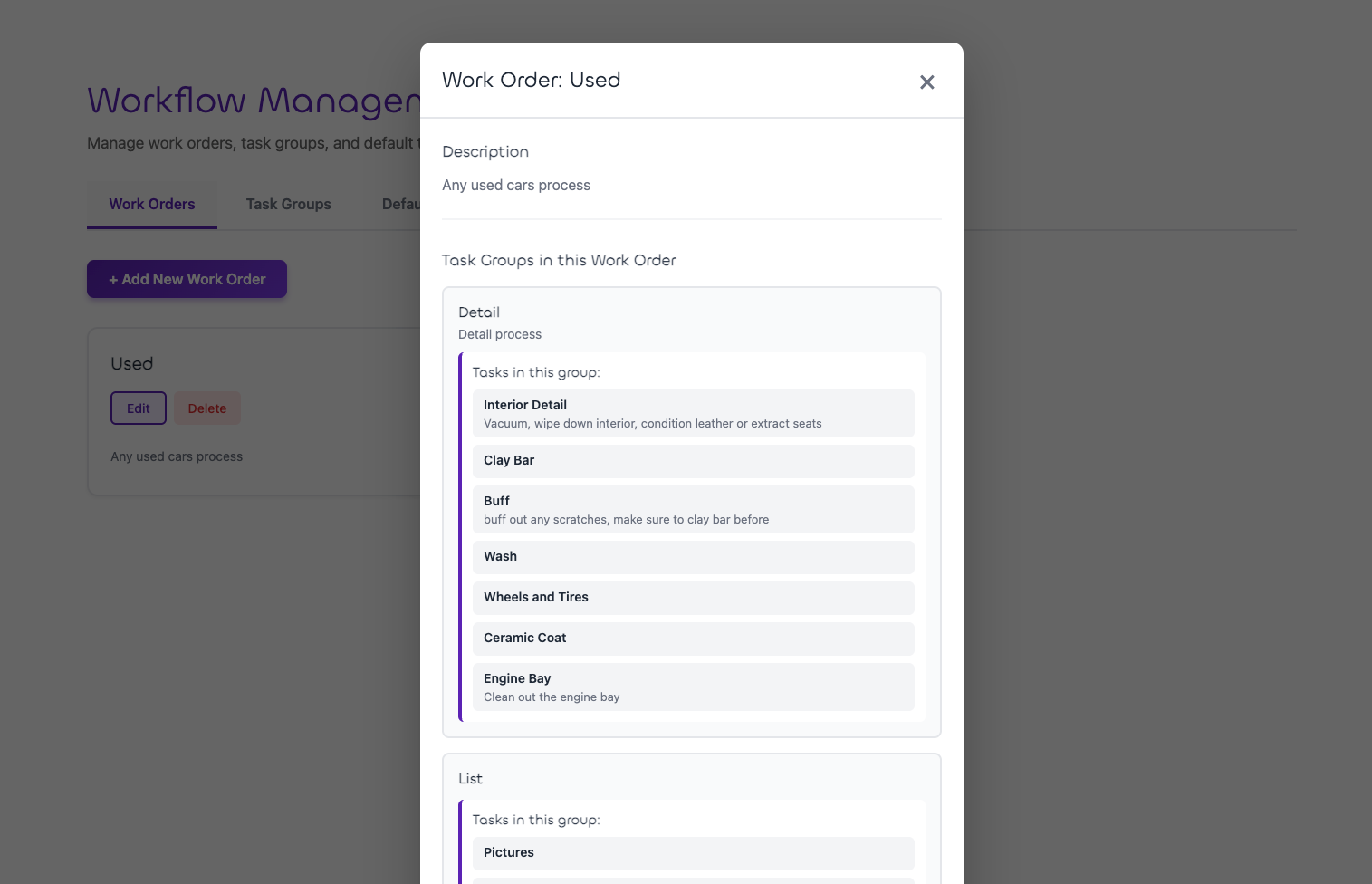
Task: Close the Work Order modal with X
Action: click(926, 82)
